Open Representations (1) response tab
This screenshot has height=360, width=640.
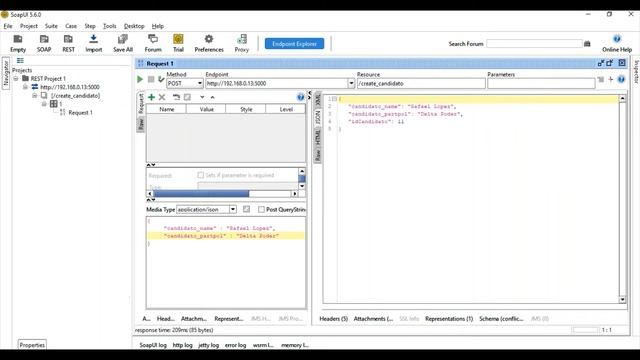click(449, 318)
